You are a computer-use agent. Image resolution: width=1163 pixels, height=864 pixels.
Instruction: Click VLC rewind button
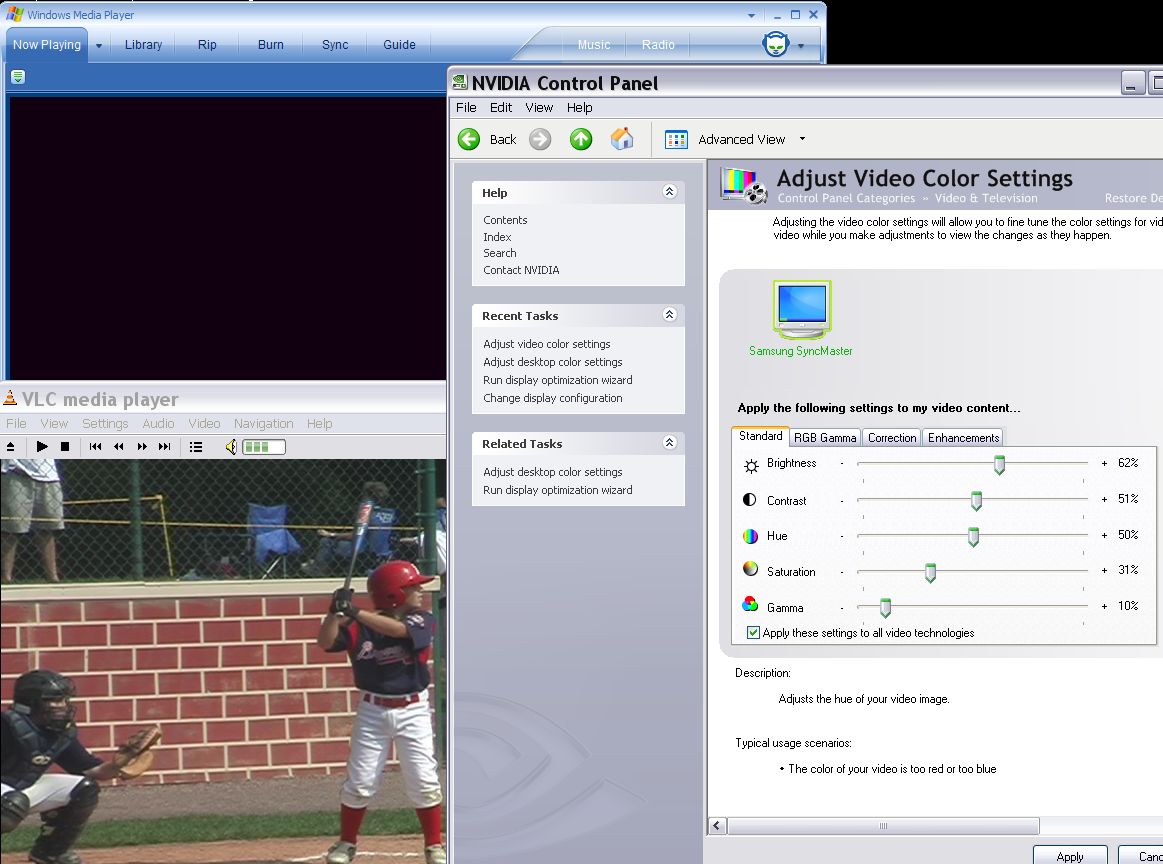pyautogui.click(x=119, y=446)
